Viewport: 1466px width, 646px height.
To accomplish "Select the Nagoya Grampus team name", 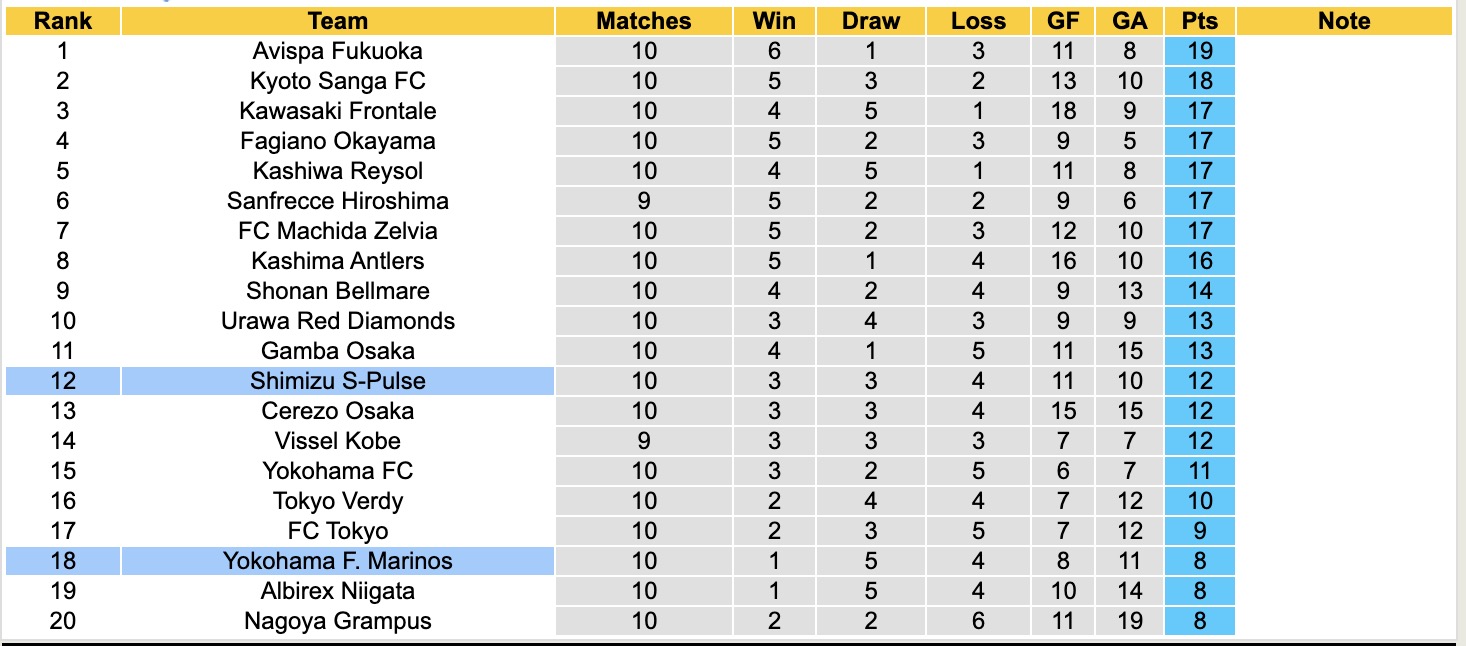I will pos(337,621).
